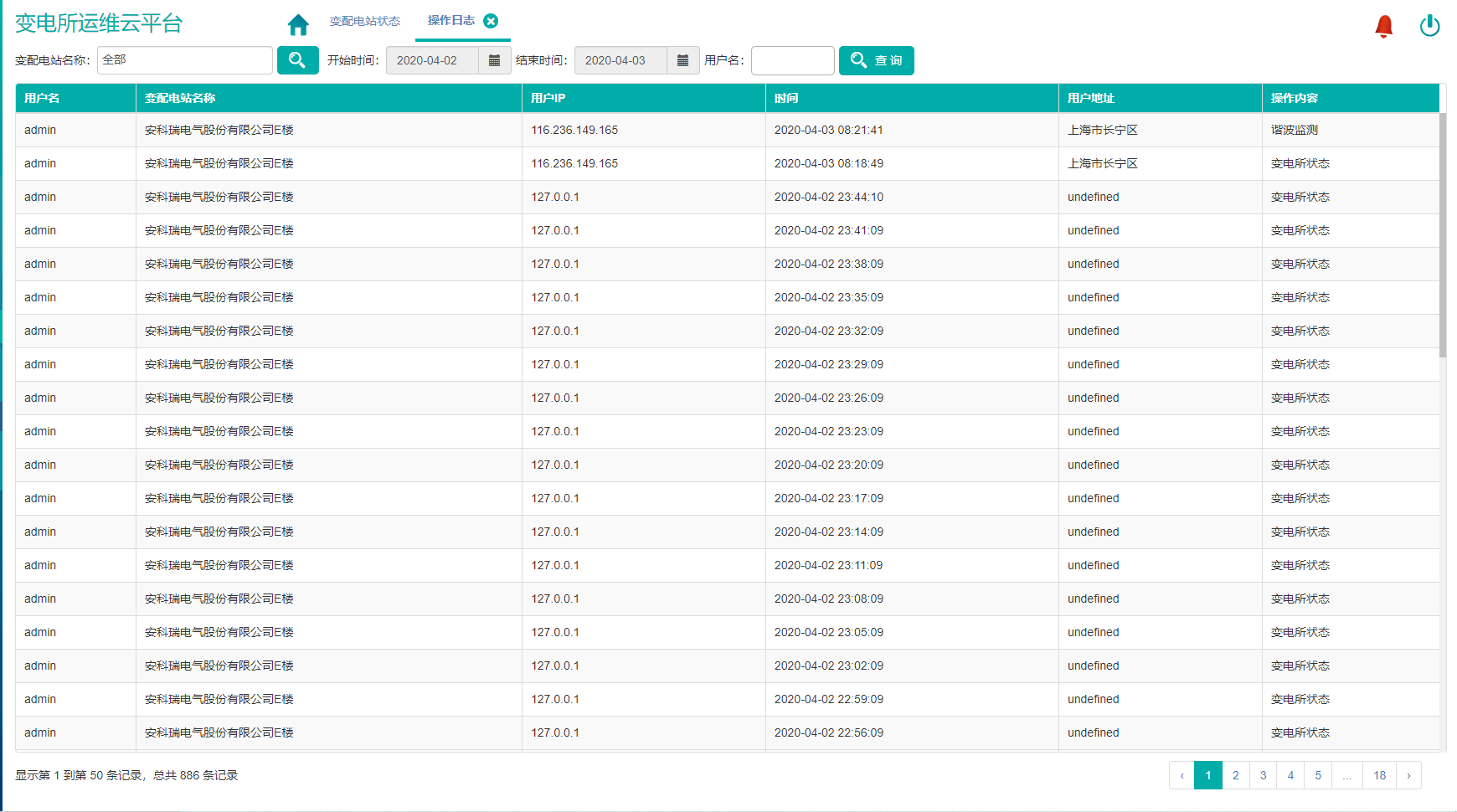
Task: Select the timestamp 2020-04-02 23:17:09
Action: click(829, 498)
